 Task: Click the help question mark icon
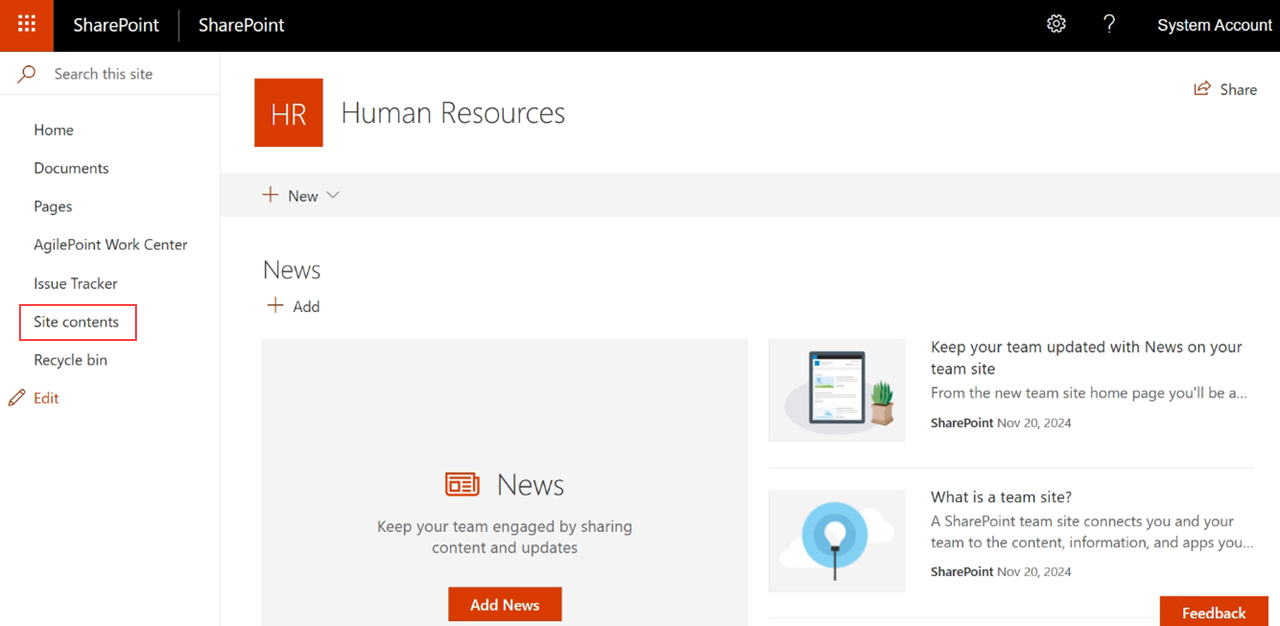pos(1109,24)
